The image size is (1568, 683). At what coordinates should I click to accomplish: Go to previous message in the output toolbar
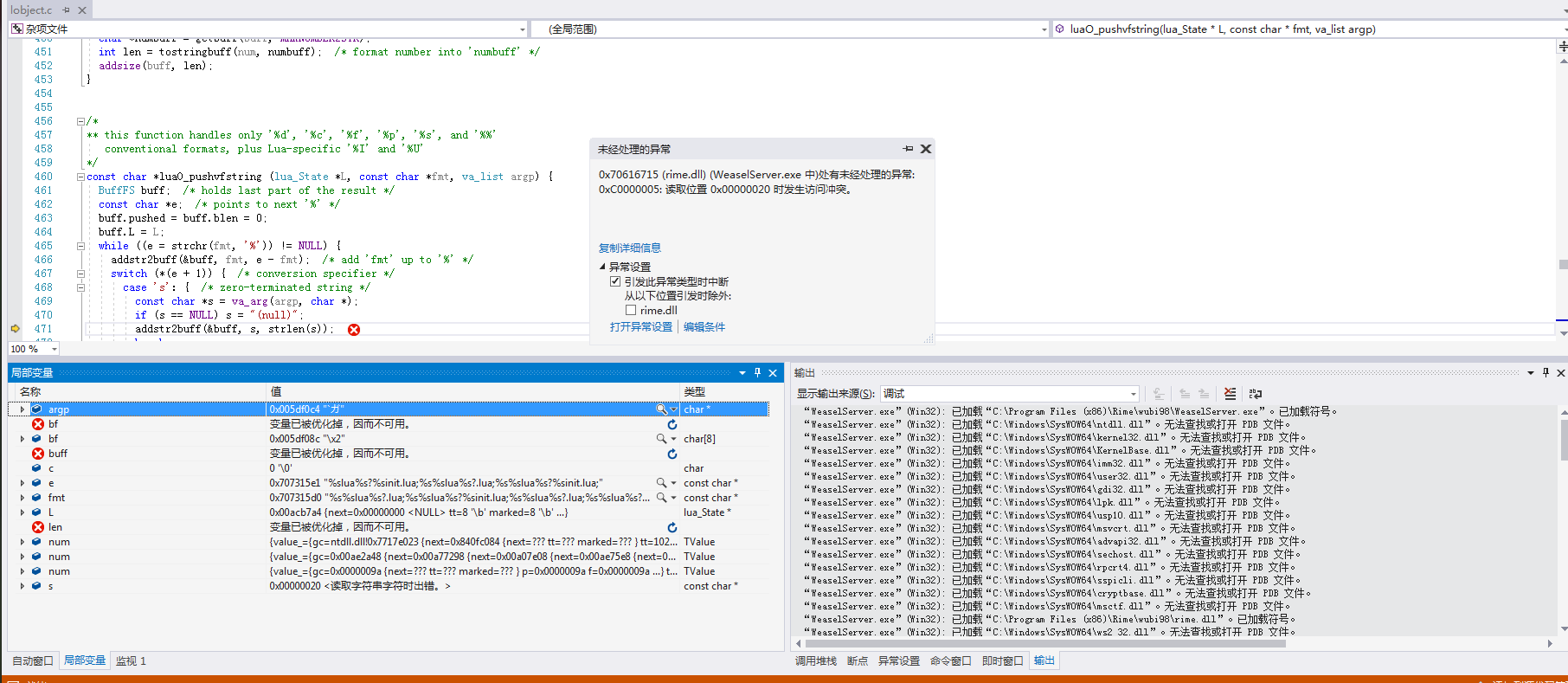click(1185, 394)
